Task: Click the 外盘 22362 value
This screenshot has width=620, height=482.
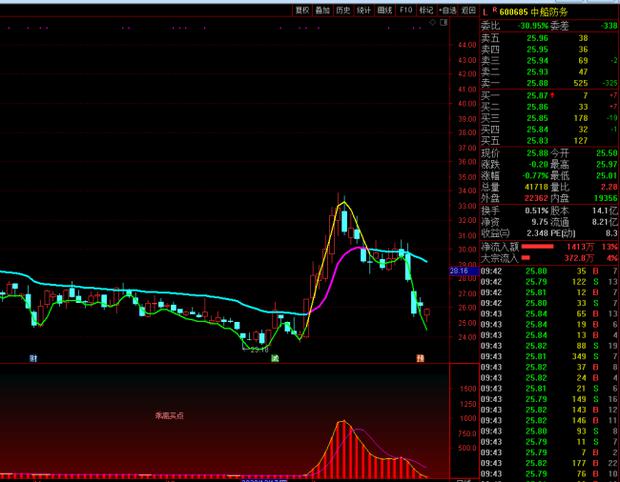Action: pyautogui.click(x=537, y=198)
